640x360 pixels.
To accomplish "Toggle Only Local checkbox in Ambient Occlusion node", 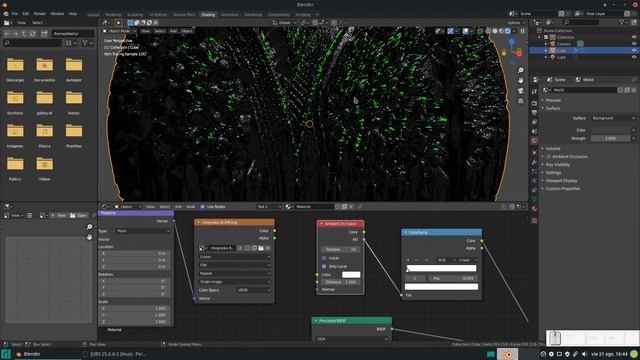I will (x=324, y=266).
